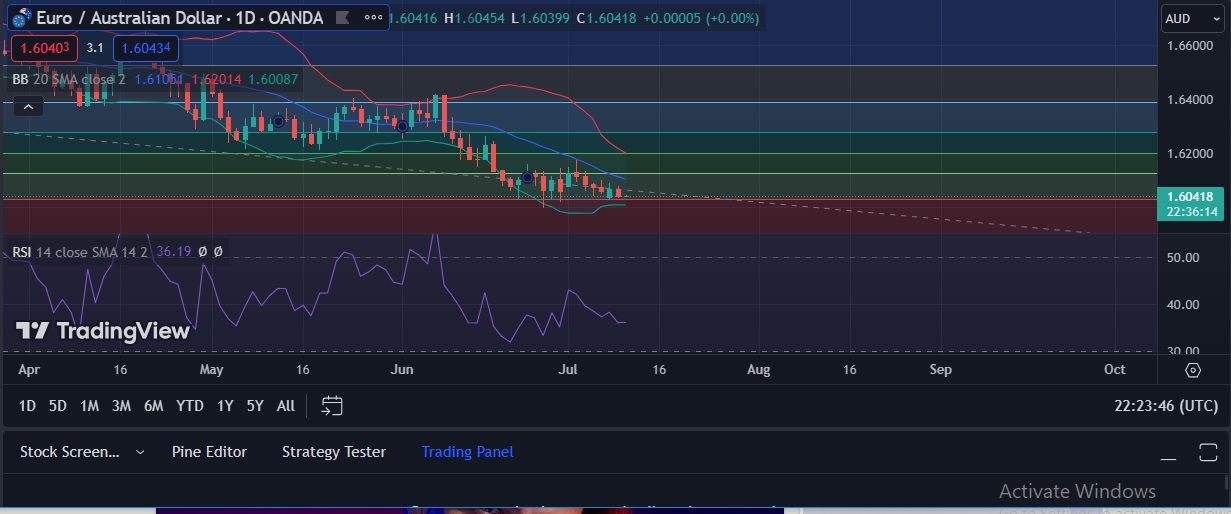1231x514 pixels.
Task: Click the 22:23:46 (UTC) timezone clock
Action: pos(1166,406)
